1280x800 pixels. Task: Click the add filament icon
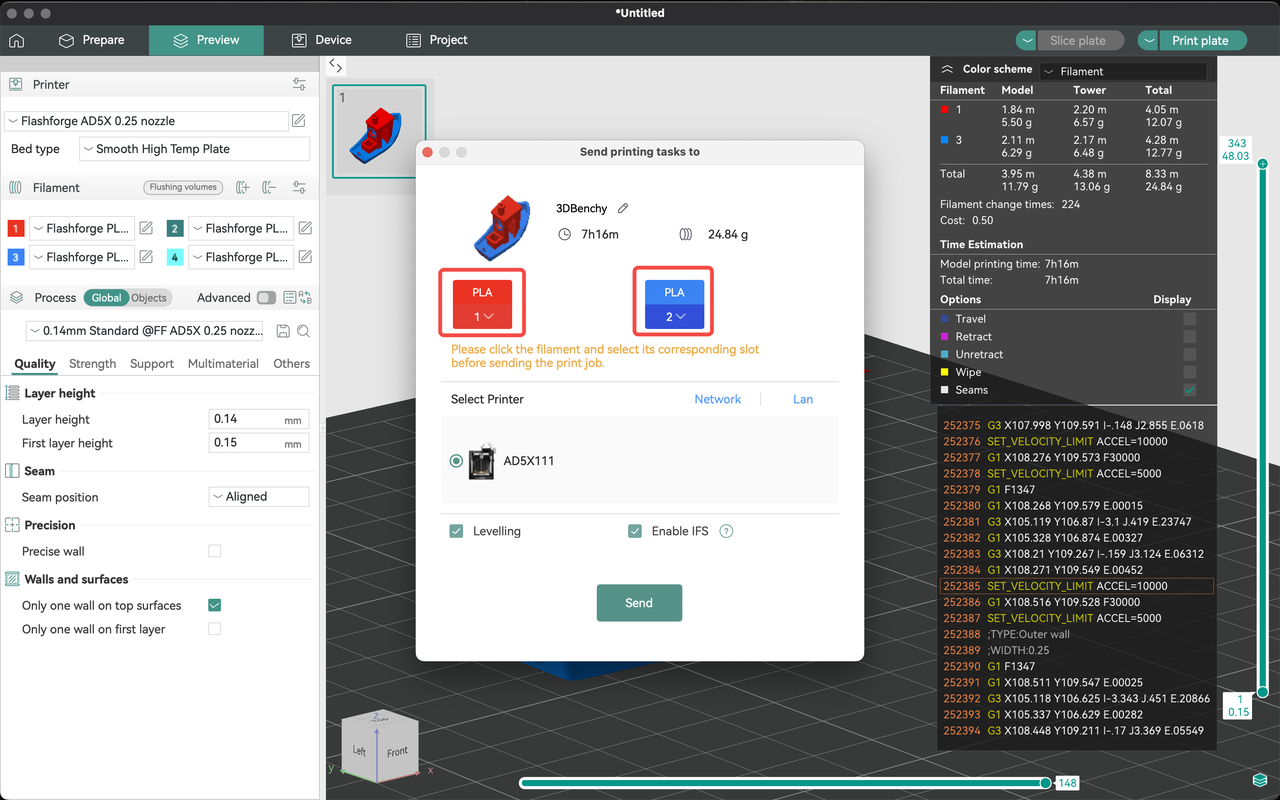click(x=243, y=187)
